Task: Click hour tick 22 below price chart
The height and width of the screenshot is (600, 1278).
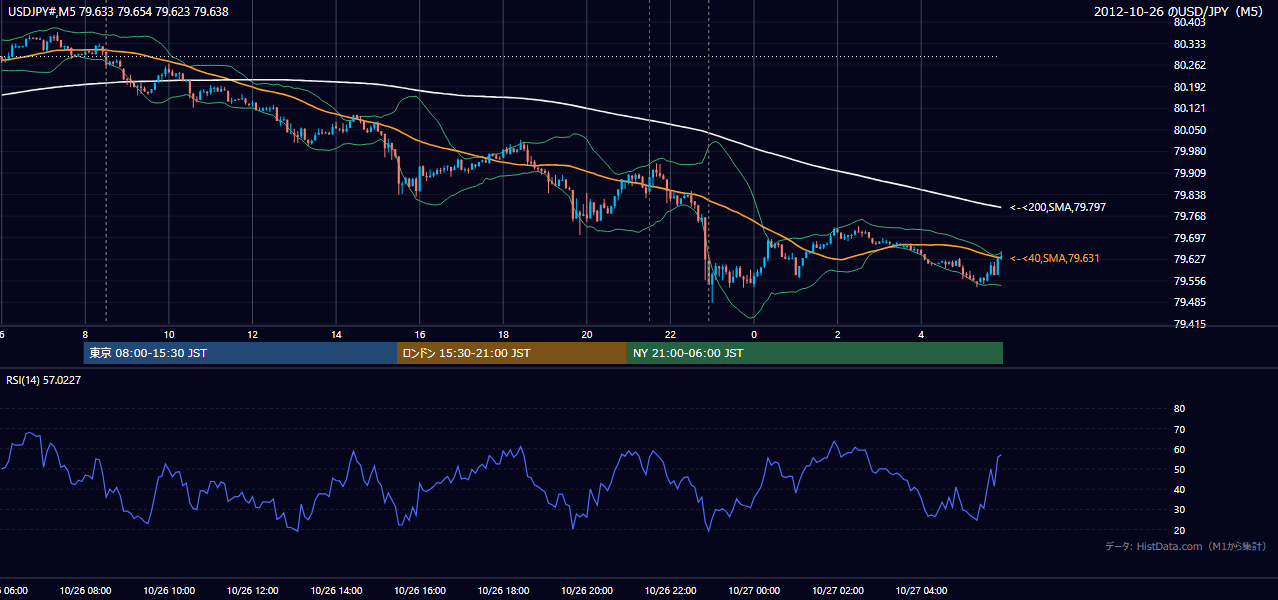Action: (670, 334)
